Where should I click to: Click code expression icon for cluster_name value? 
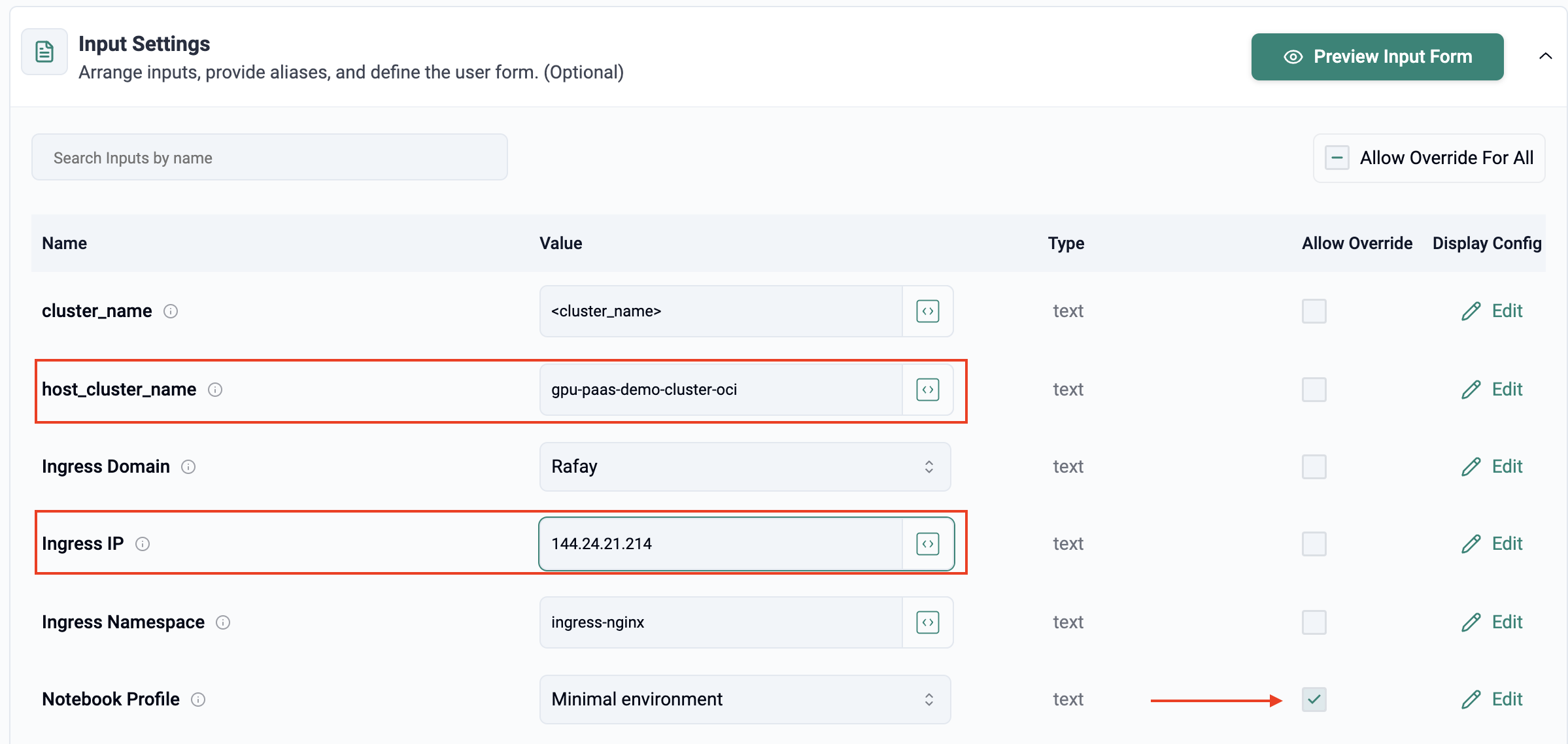[x=927, y=311]
